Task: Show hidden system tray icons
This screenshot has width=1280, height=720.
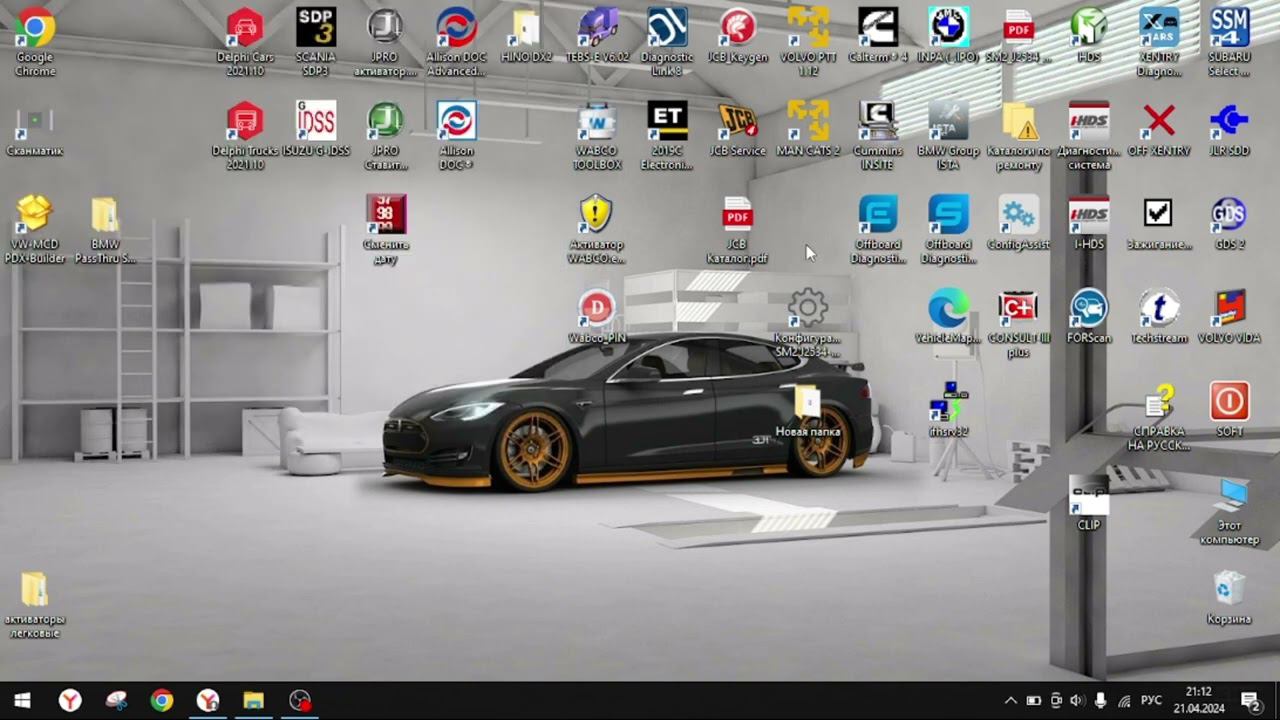Action: point(1010,701)
